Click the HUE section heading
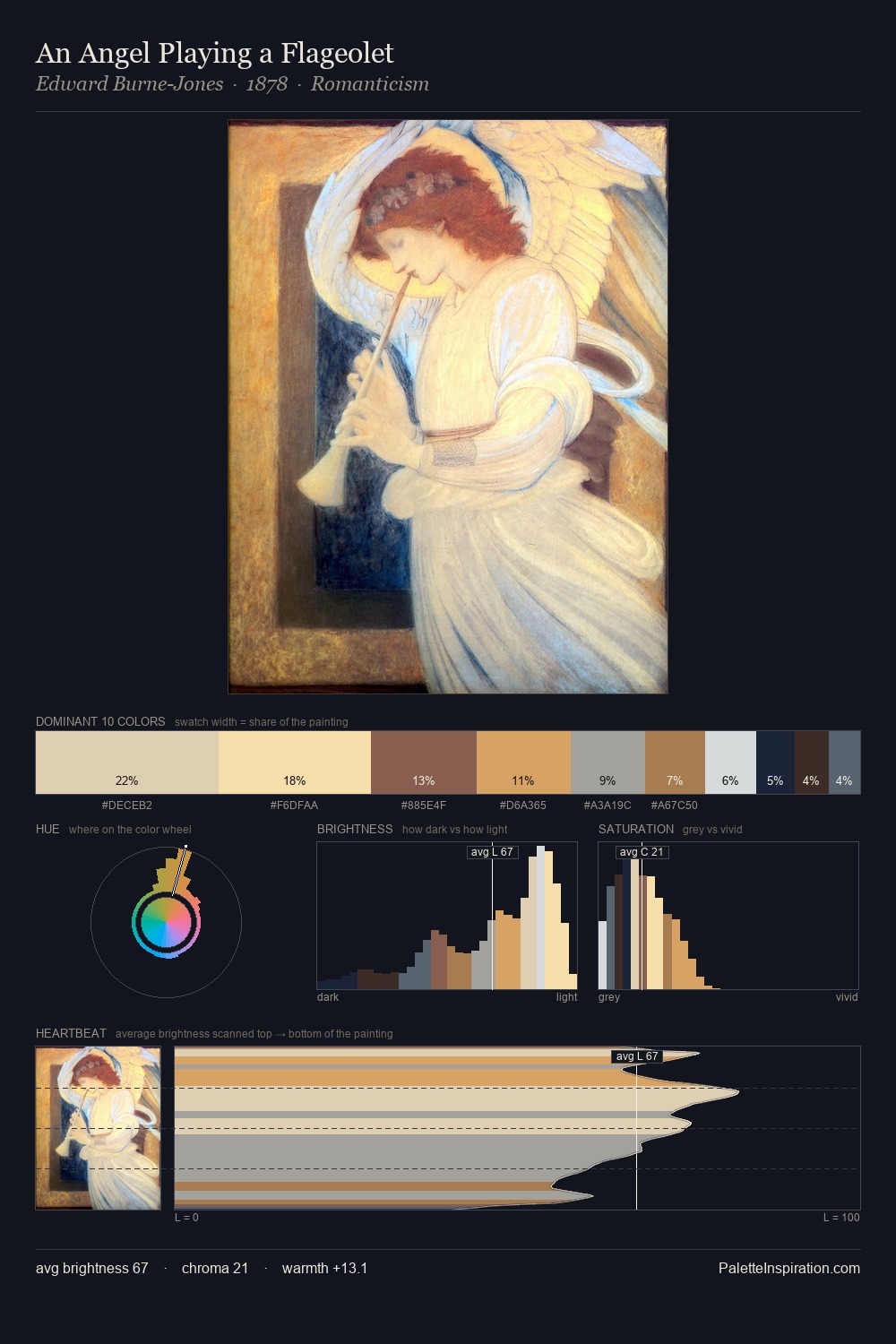The image size is (896, 1344). tap(47, 829)
